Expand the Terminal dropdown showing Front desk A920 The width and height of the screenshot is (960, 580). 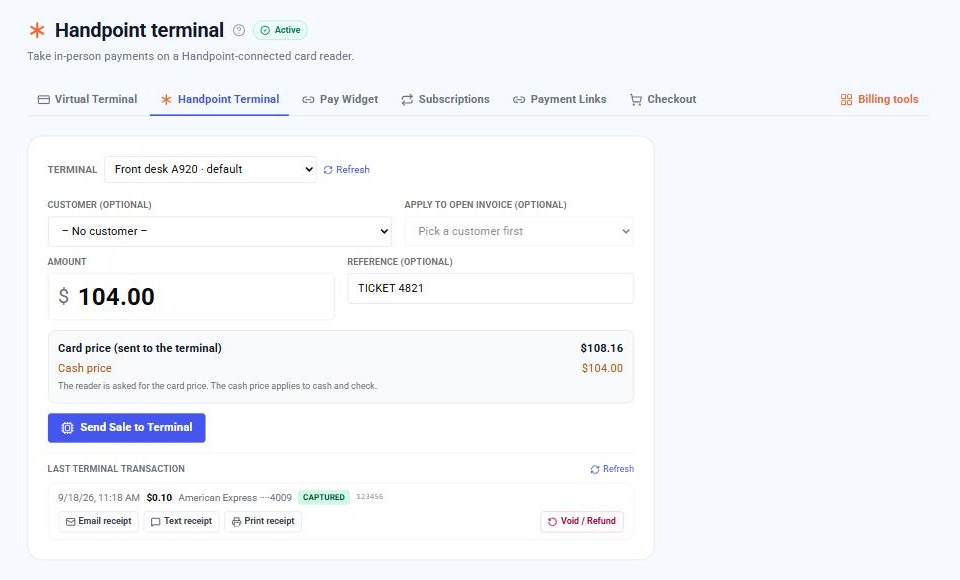click(x=211, y=170)
